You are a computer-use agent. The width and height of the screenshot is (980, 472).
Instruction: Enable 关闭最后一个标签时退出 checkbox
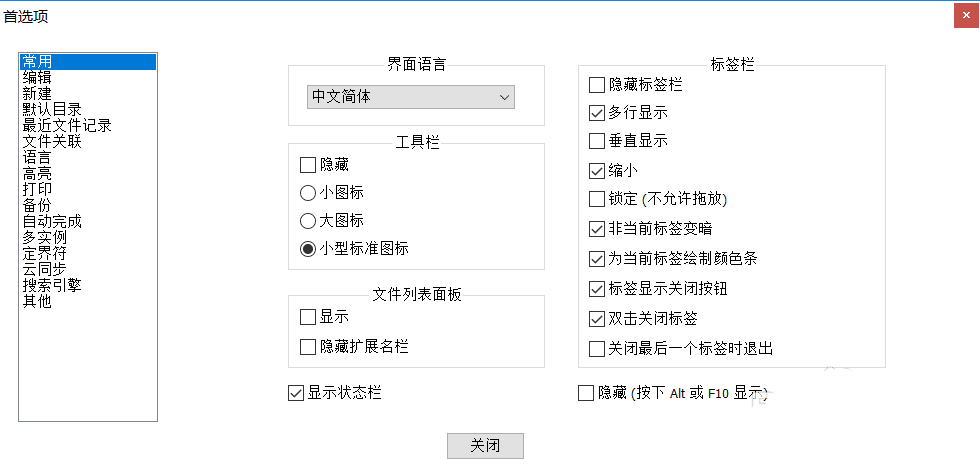point(598,348)
